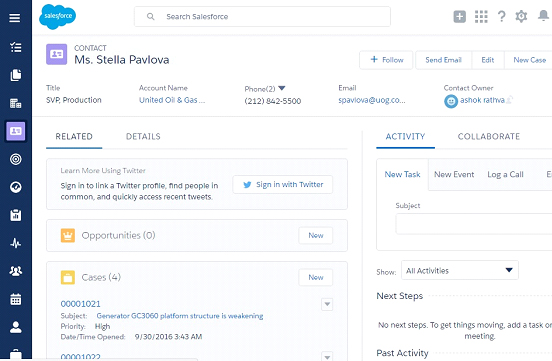Open the Files icon in sidebar
The height and width of the screenshot is (361, 552).
coord(15,75)
